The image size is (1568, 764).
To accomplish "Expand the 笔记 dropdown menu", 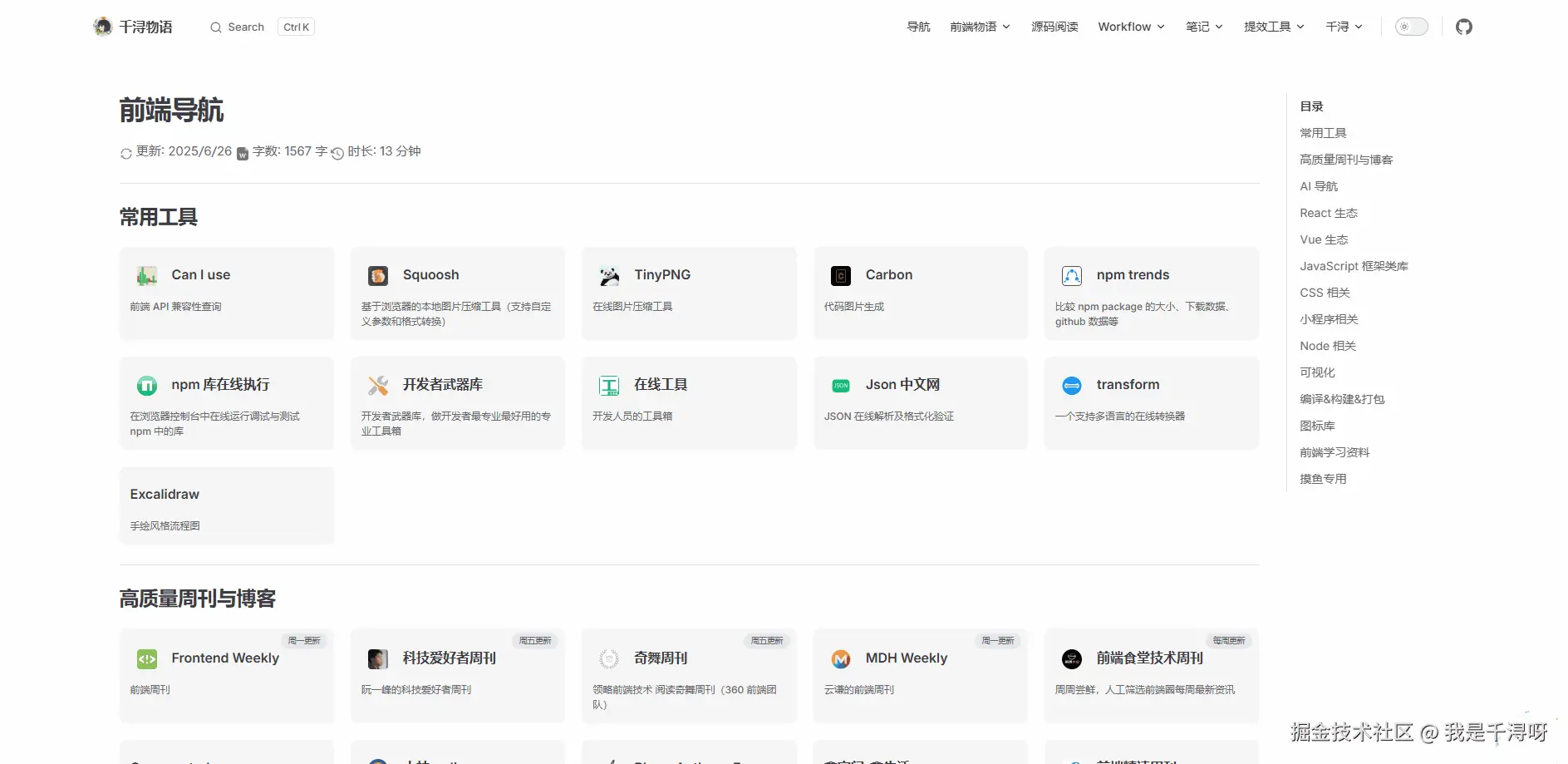I will [x=1205, y=27].
